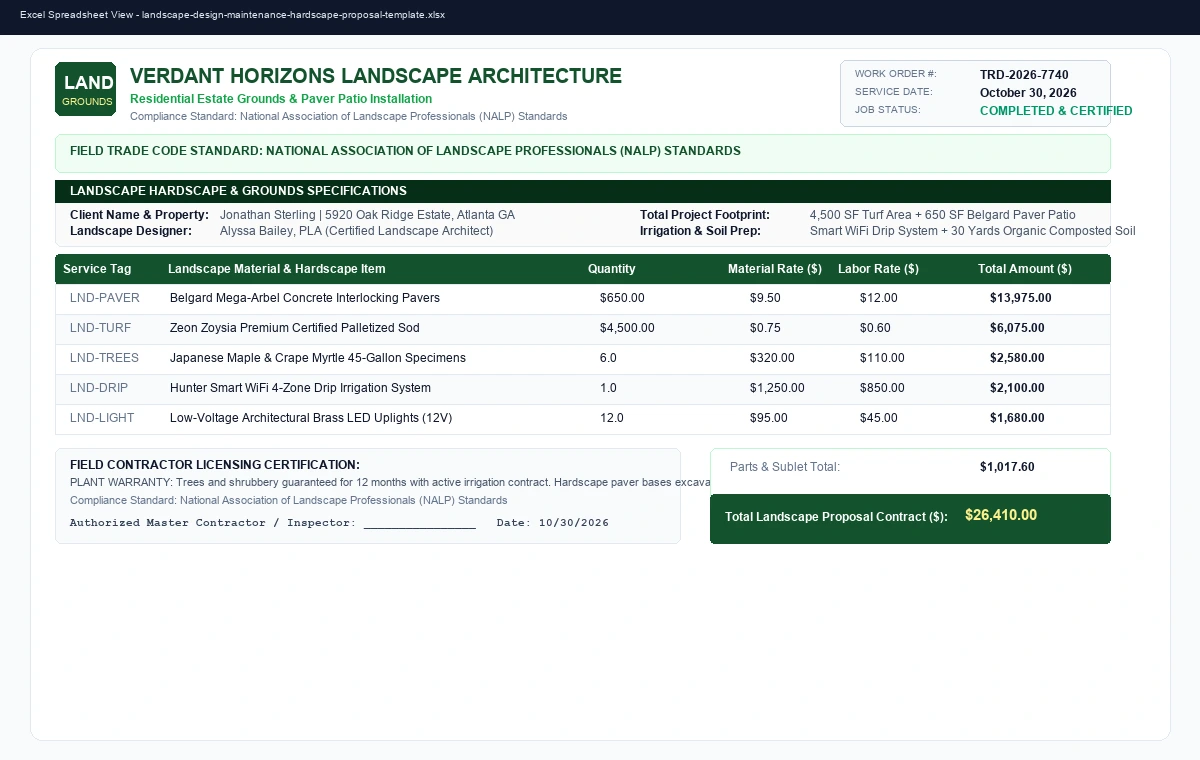
Task: Select the LND-PAVER service tag
Action: [105, 298]
